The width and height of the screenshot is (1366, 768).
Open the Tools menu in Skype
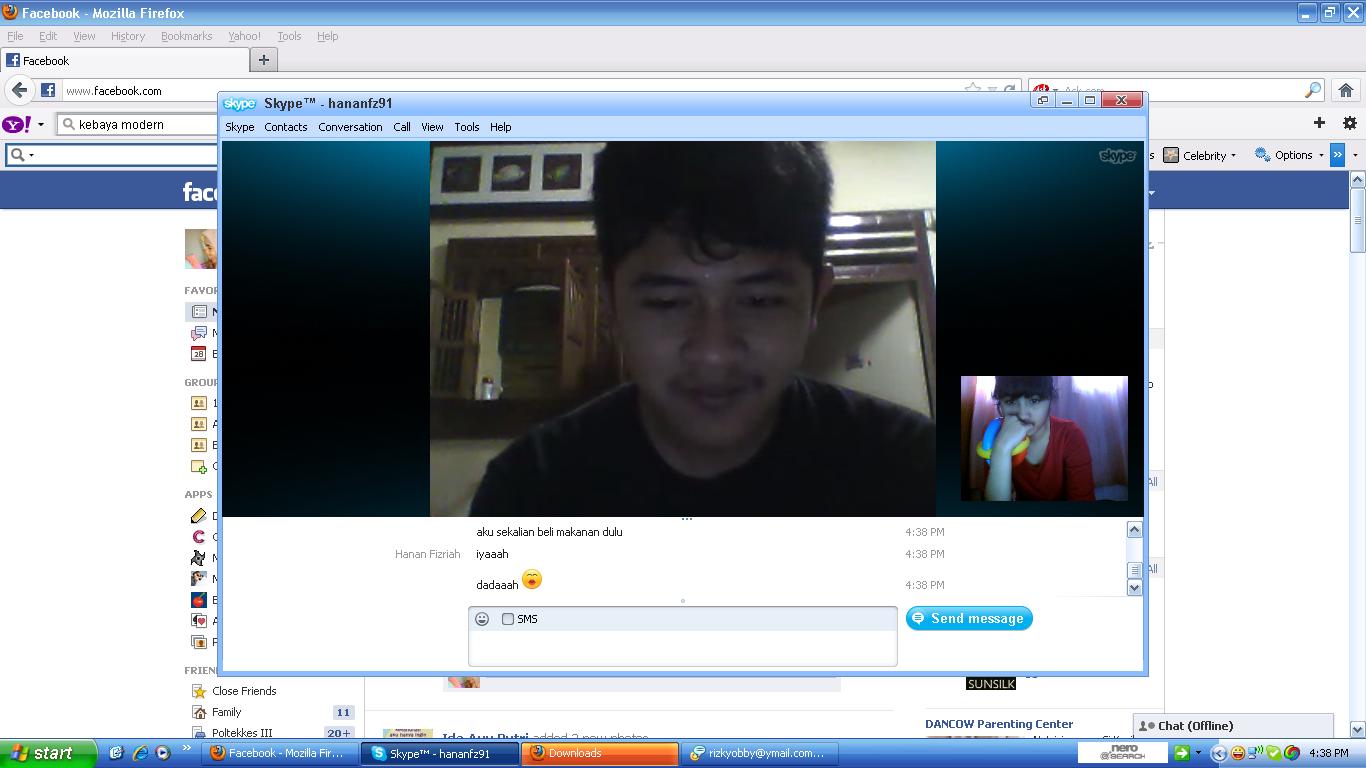(467, 127)
